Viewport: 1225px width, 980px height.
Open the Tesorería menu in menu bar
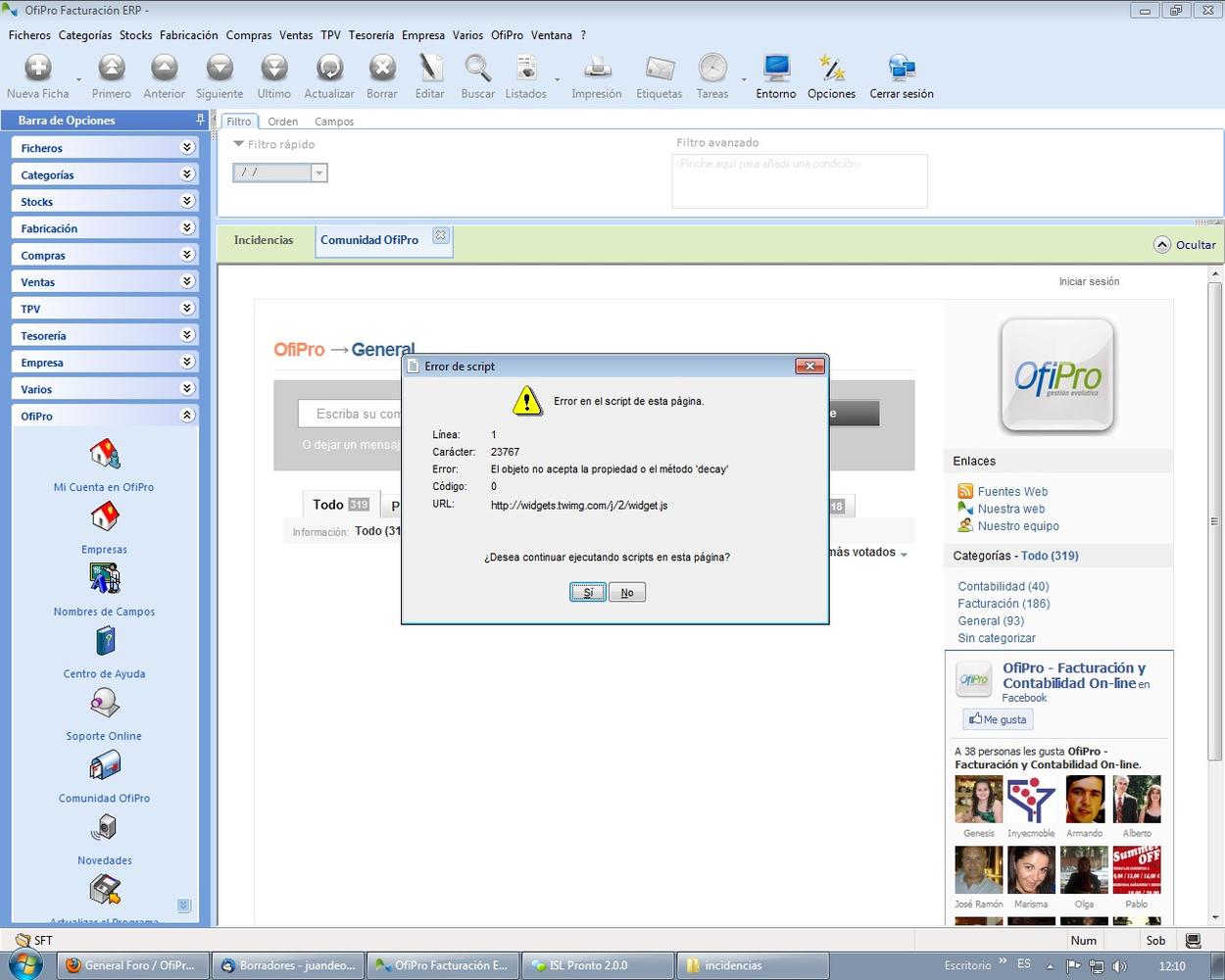371,35
